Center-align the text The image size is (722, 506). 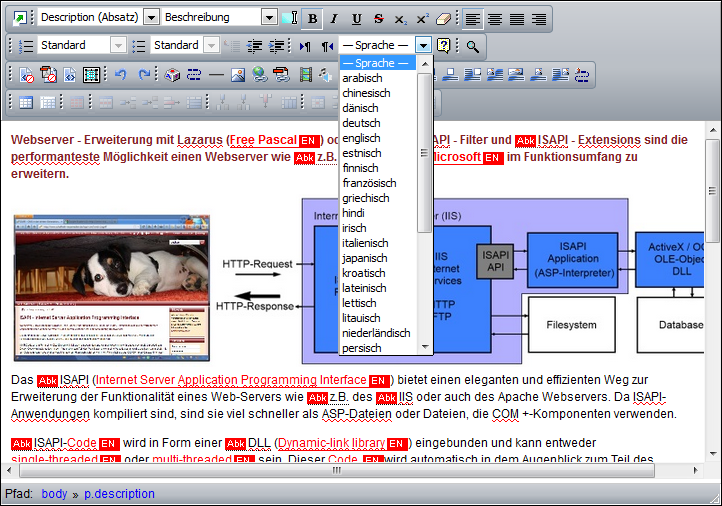495,18
